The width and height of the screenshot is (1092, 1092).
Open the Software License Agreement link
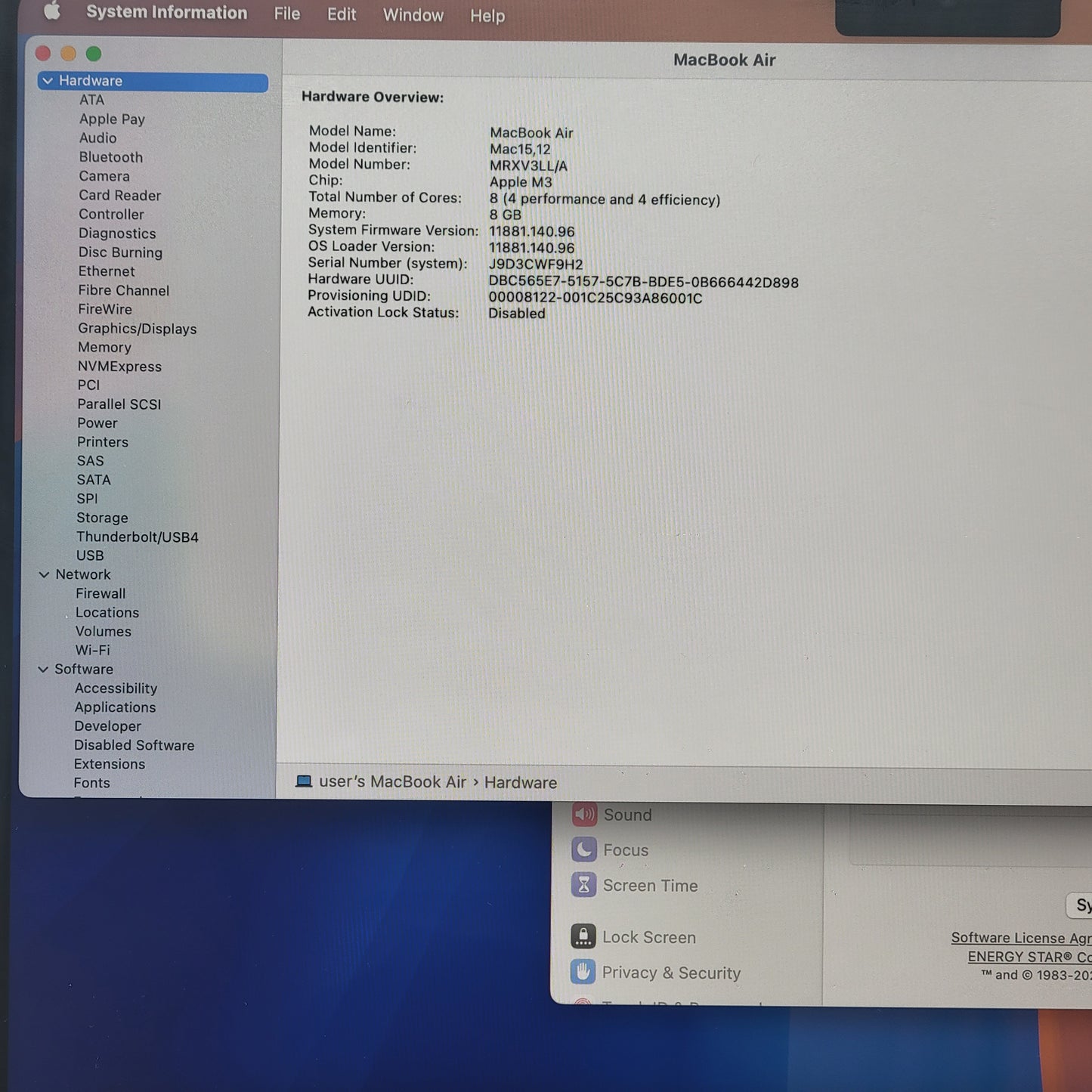click(x=1020, y=938)
